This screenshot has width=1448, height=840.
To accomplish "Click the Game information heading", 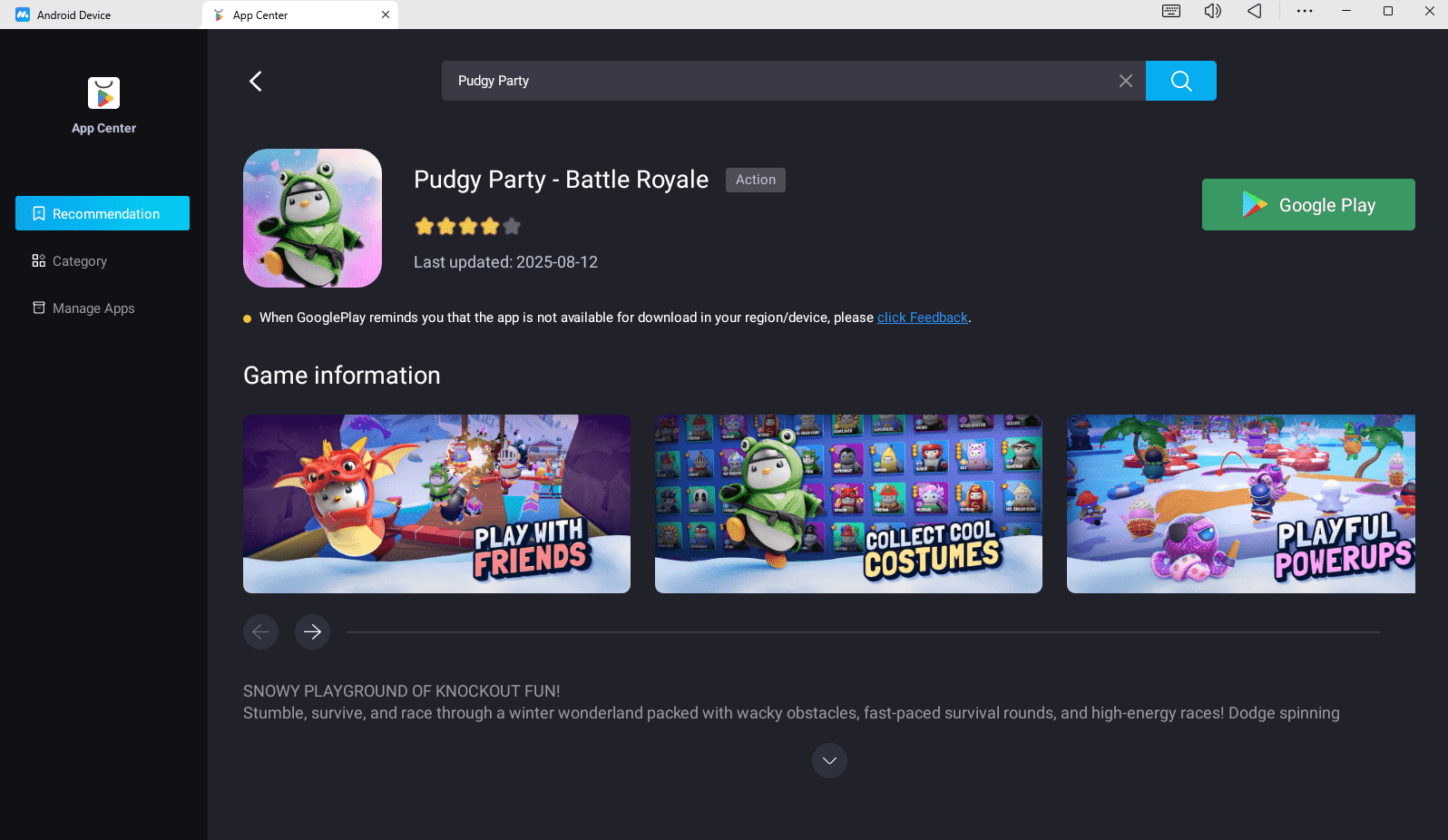I will (x=341, y=376).
